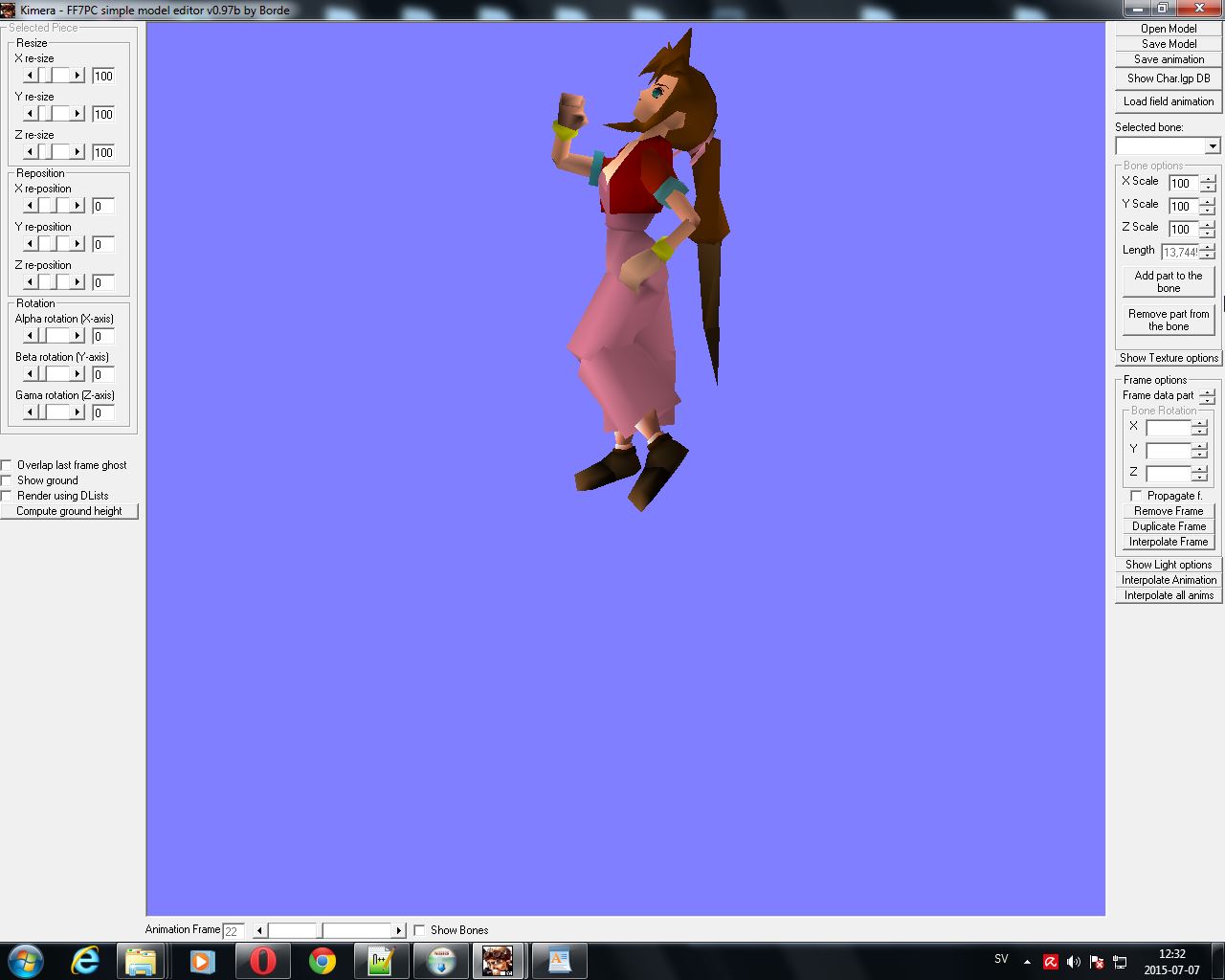Open the document editor taskbar icon
Image resolution: width=1225 pixels, height=980 pixels.
(x=558, y=961)
